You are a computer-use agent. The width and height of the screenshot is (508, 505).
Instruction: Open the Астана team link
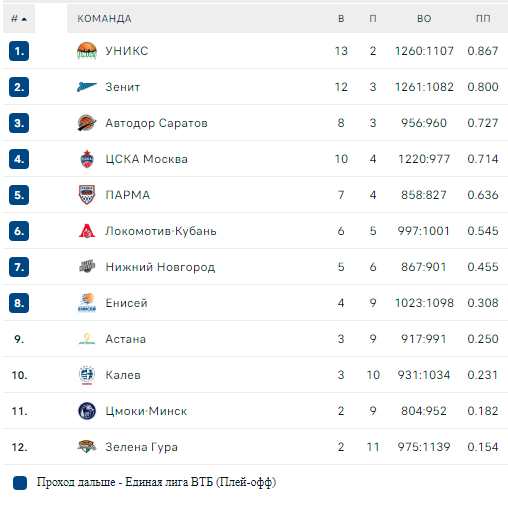(126, 339)
